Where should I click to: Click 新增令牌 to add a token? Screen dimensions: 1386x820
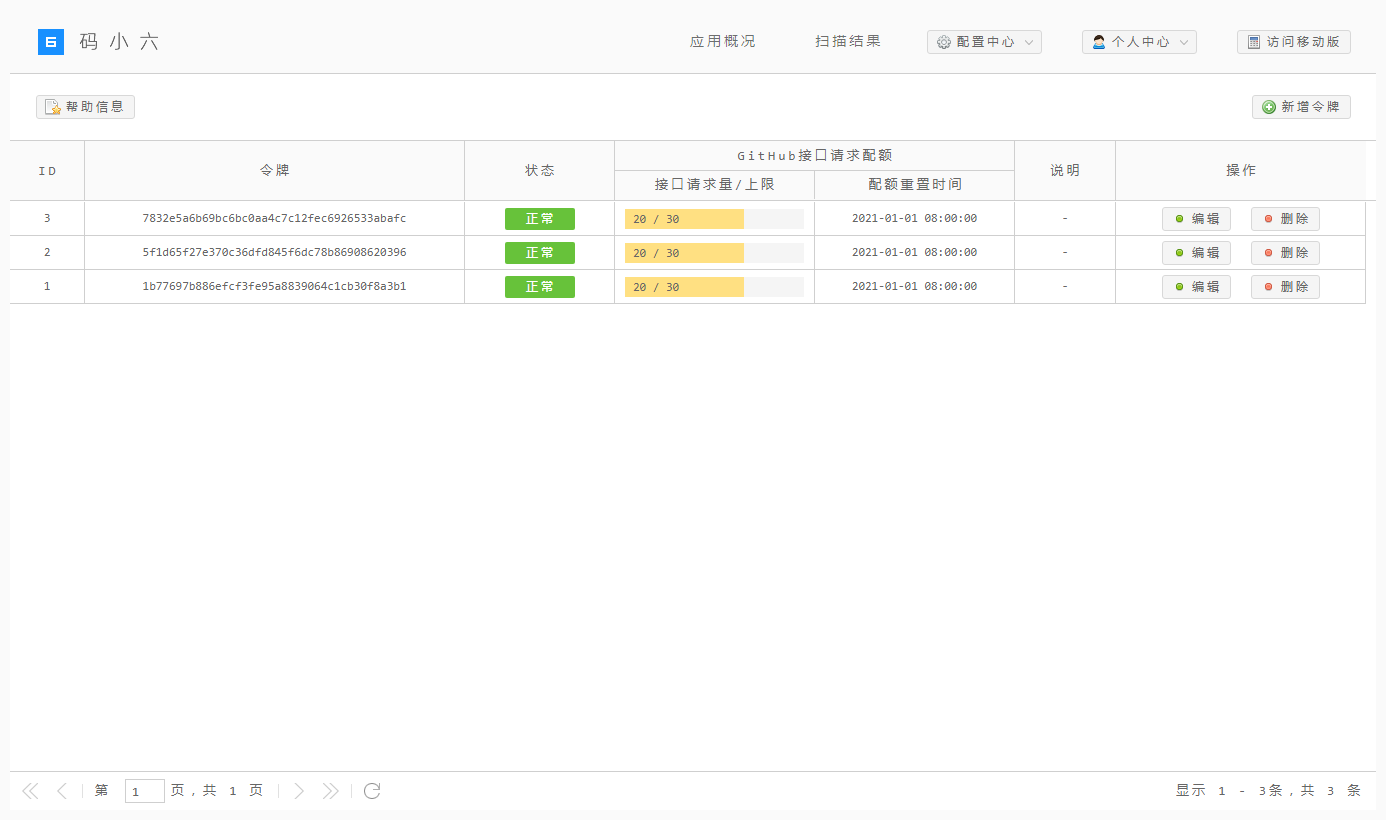pos(1301,107)
